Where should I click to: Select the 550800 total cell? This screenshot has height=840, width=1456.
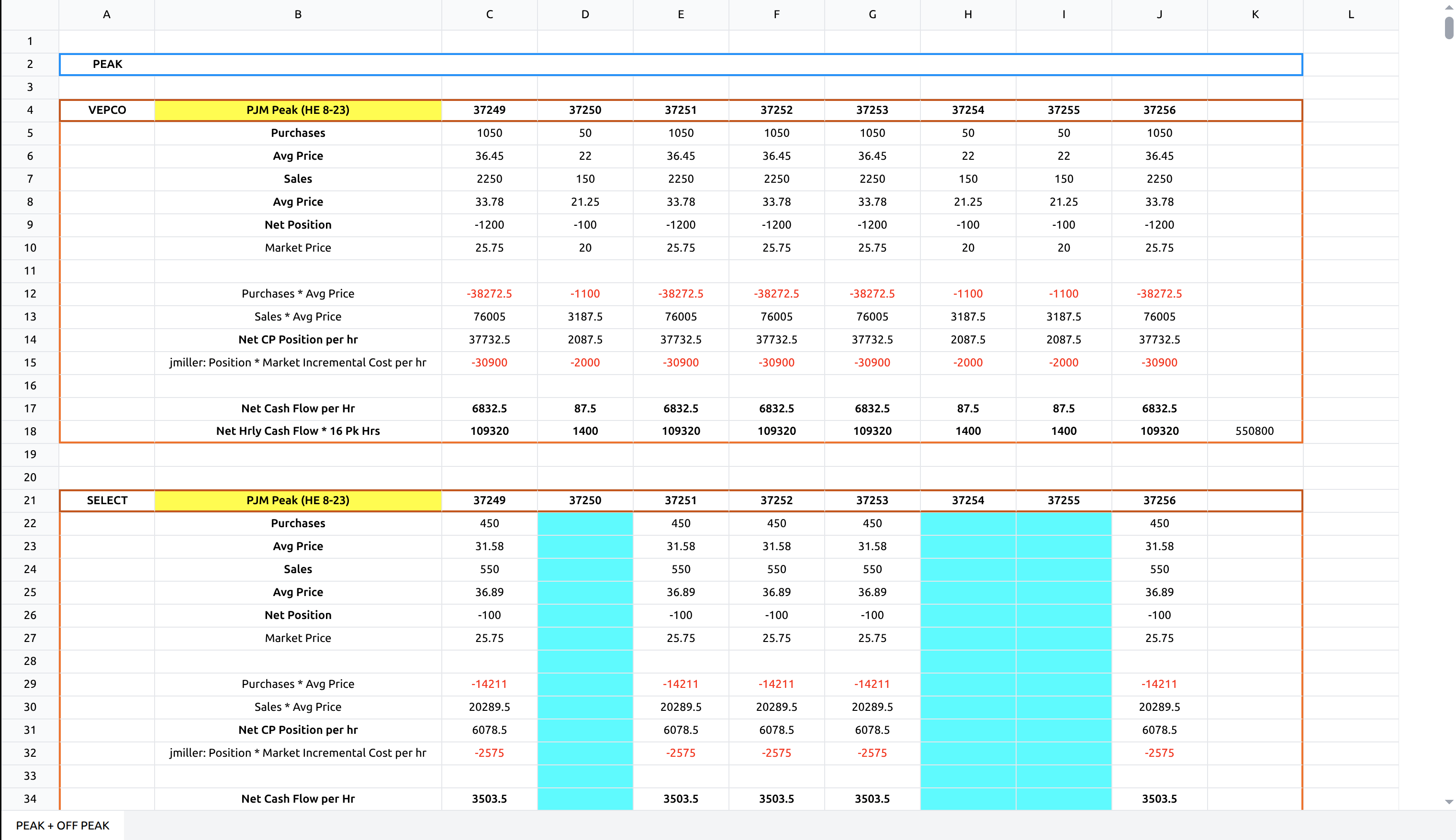(x=1254, y=431)
